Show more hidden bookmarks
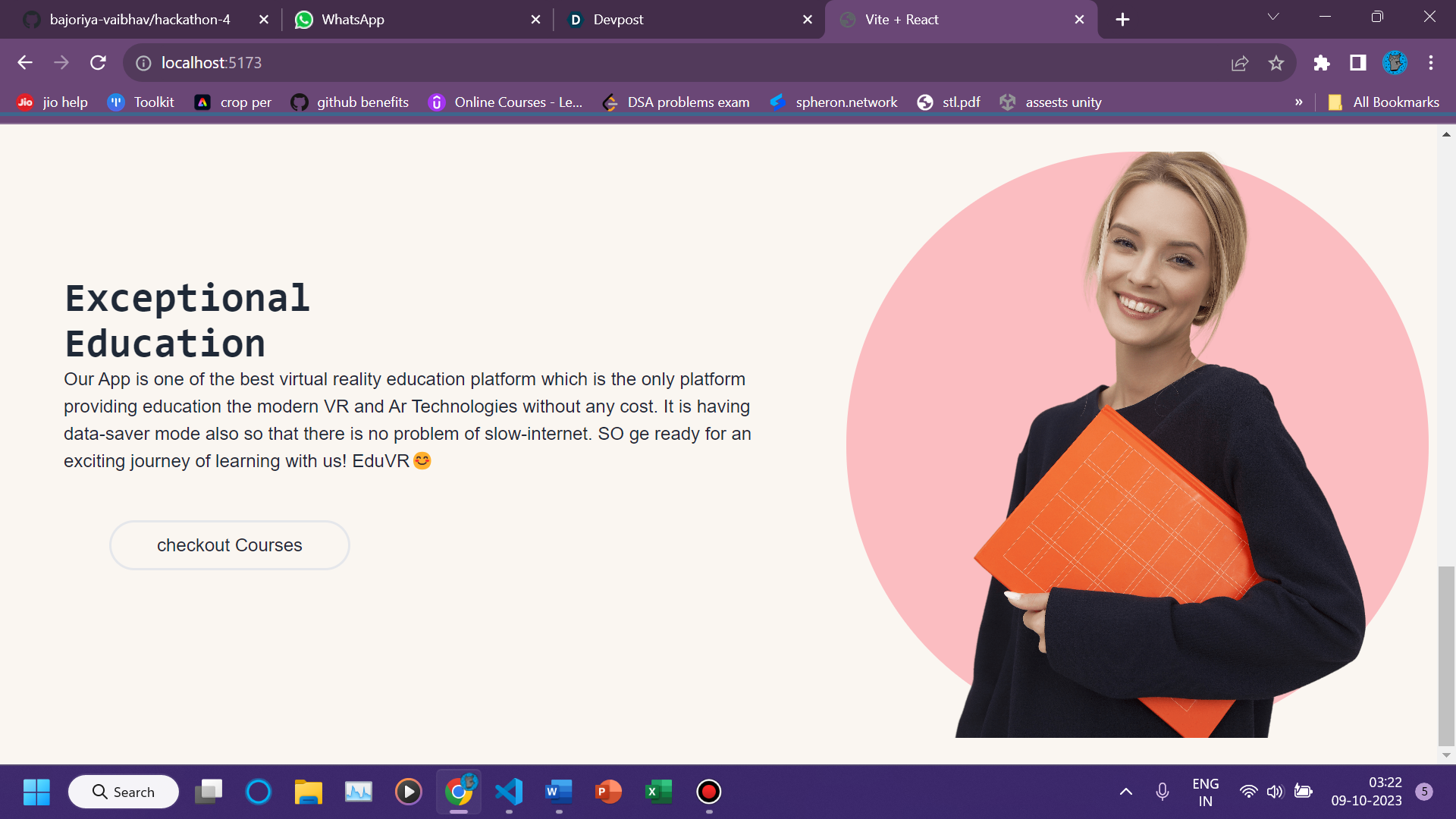Image resolution: width=1456 pixels, height=819 pixels. click(x=1299, y=102)
